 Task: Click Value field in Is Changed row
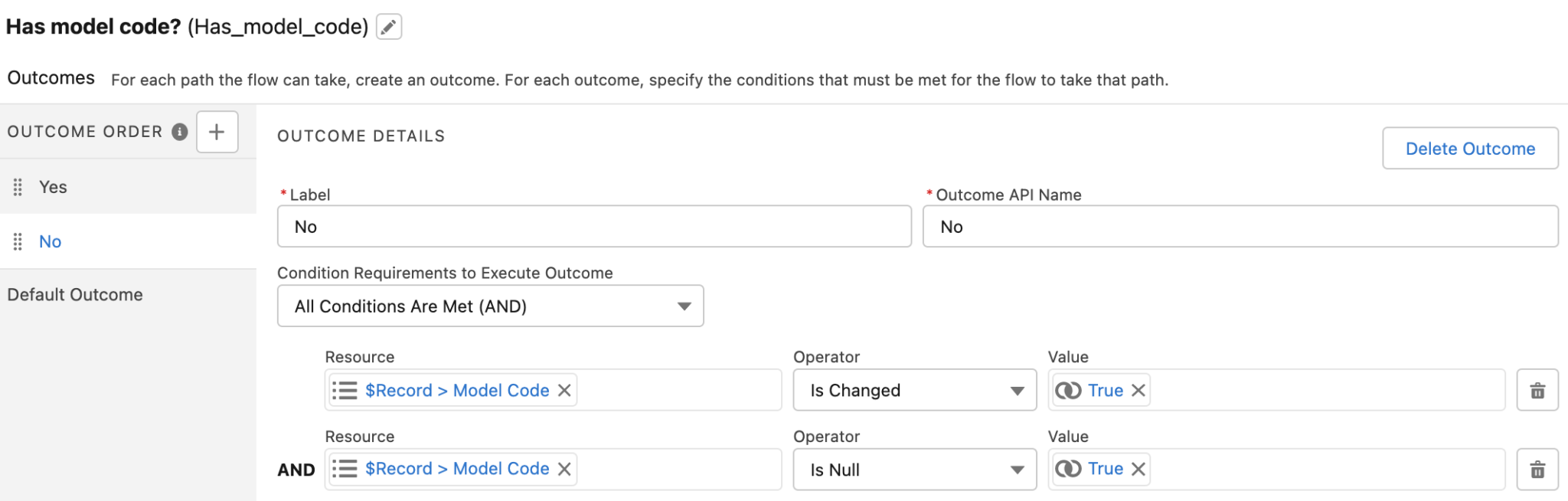click(1276, 391)
